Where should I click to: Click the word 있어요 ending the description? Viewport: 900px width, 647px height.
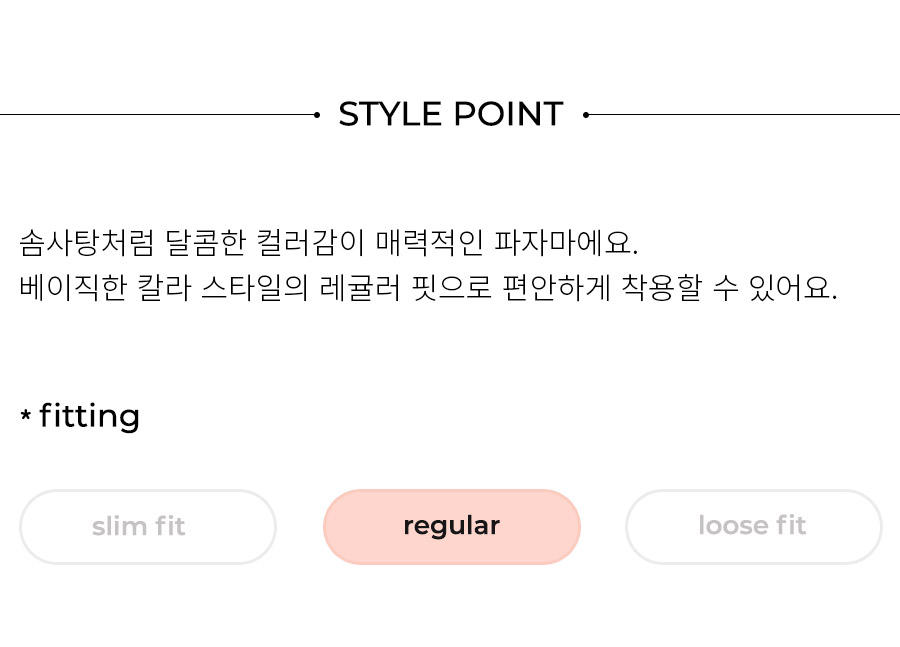[793, 288]
